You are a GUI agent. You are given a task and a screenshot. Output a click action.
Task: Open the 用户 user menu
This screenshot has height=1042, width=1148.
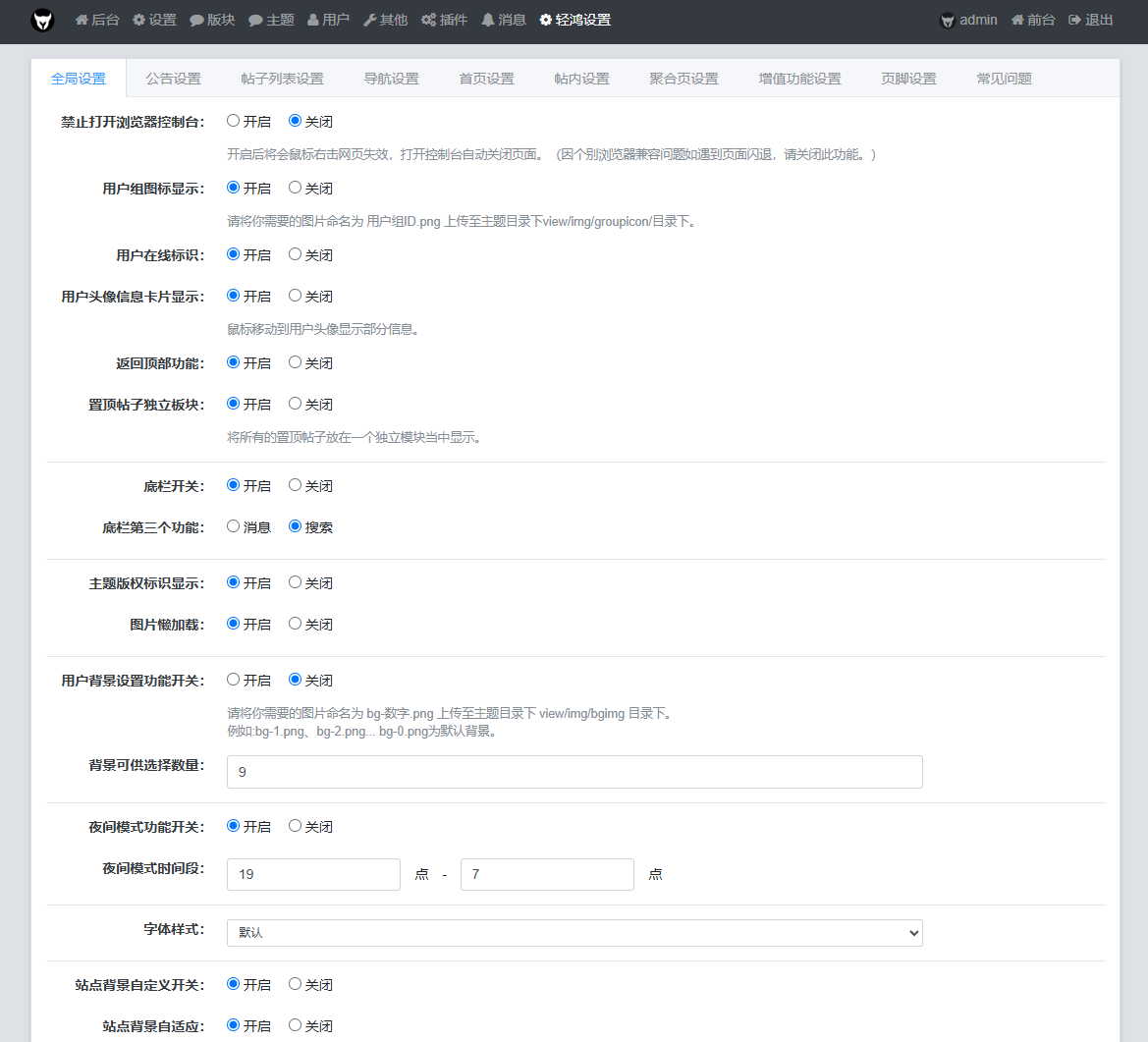(x=328, y=20)
